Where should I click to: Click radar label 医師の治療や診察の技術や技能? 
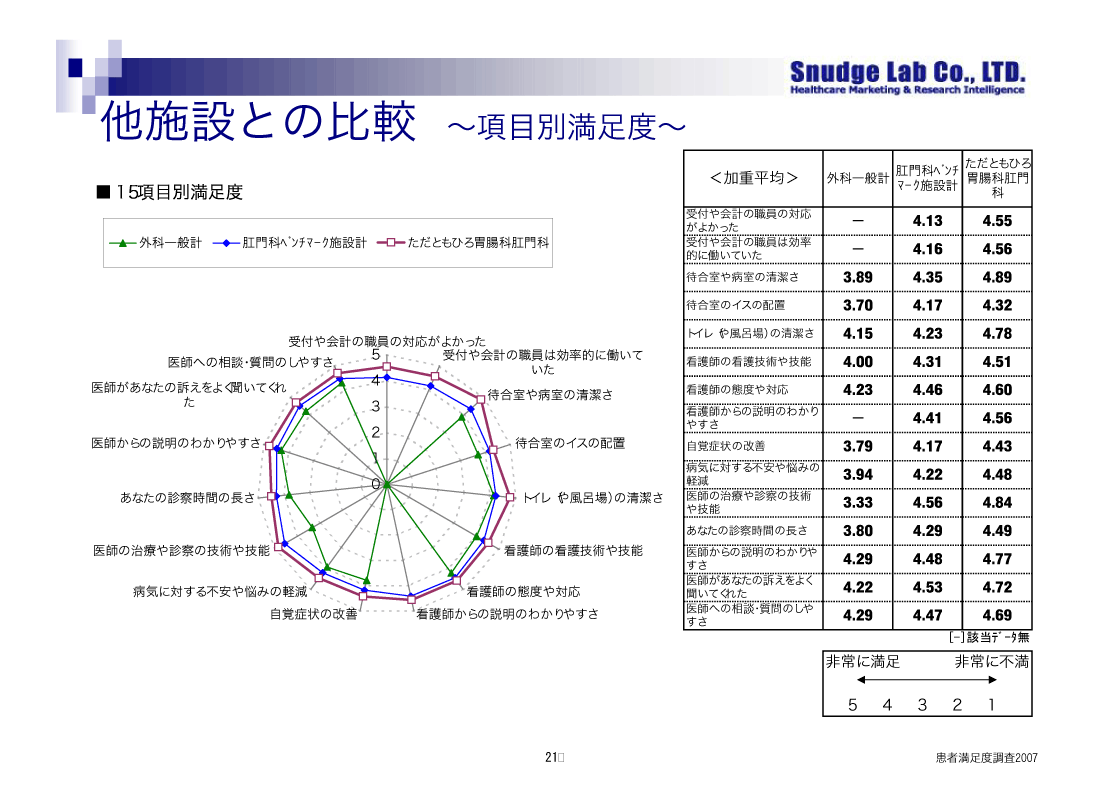[x=181, y=550]
